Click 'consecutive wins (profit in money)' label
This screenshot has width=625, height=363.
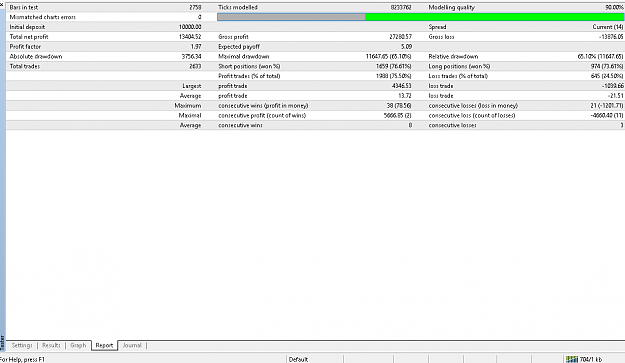tap(263, 106)
